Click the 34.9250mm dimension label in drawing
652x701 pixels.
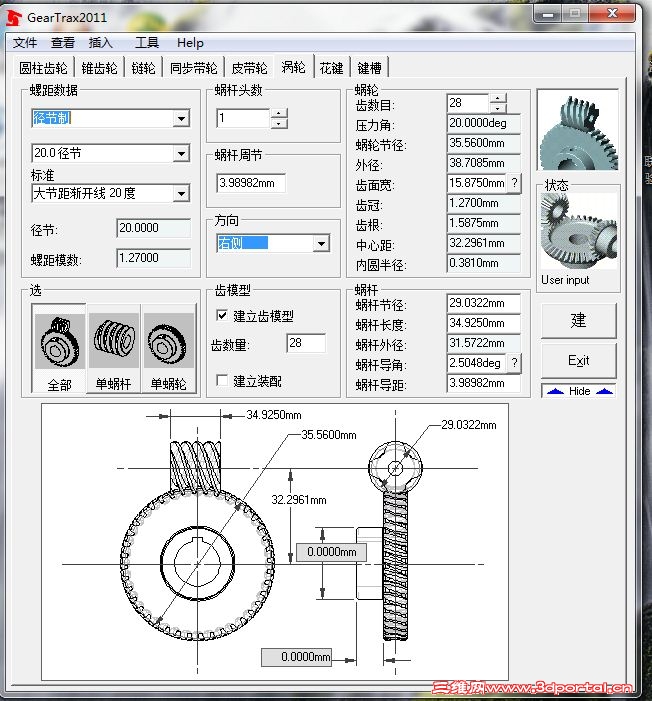click(x=274, y=415)
